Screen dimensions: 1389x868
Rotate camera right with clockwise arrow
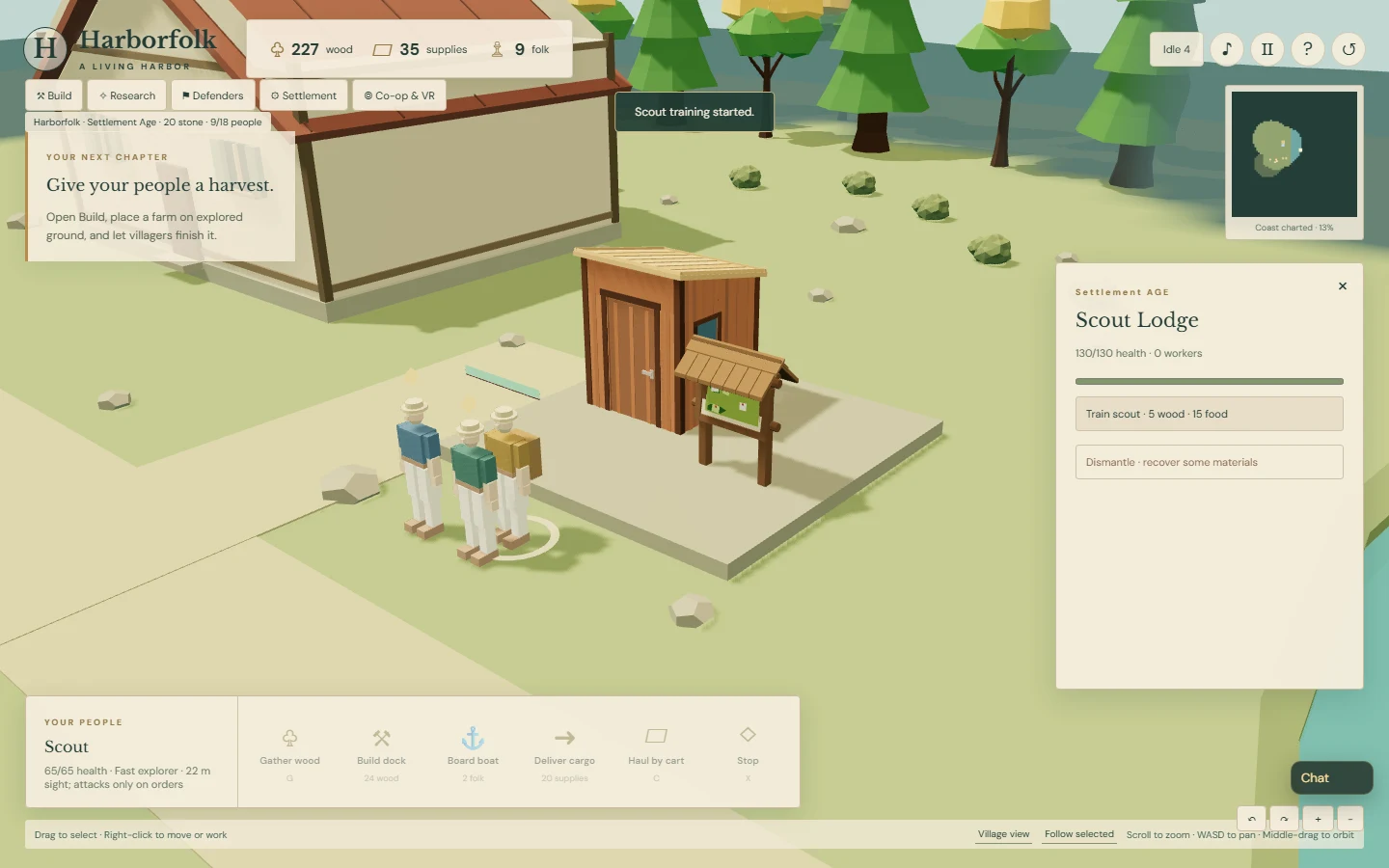[x=1284, y=819]
